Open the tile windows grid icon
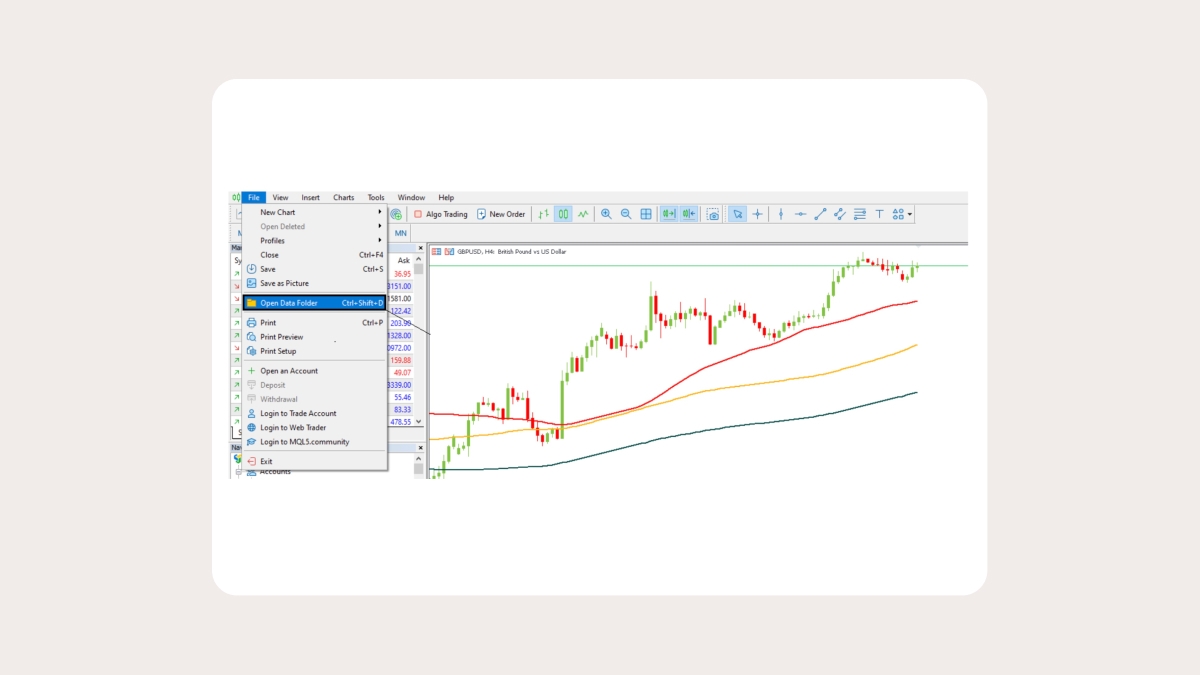This screenshot has width=1200, height=675. 646,214
